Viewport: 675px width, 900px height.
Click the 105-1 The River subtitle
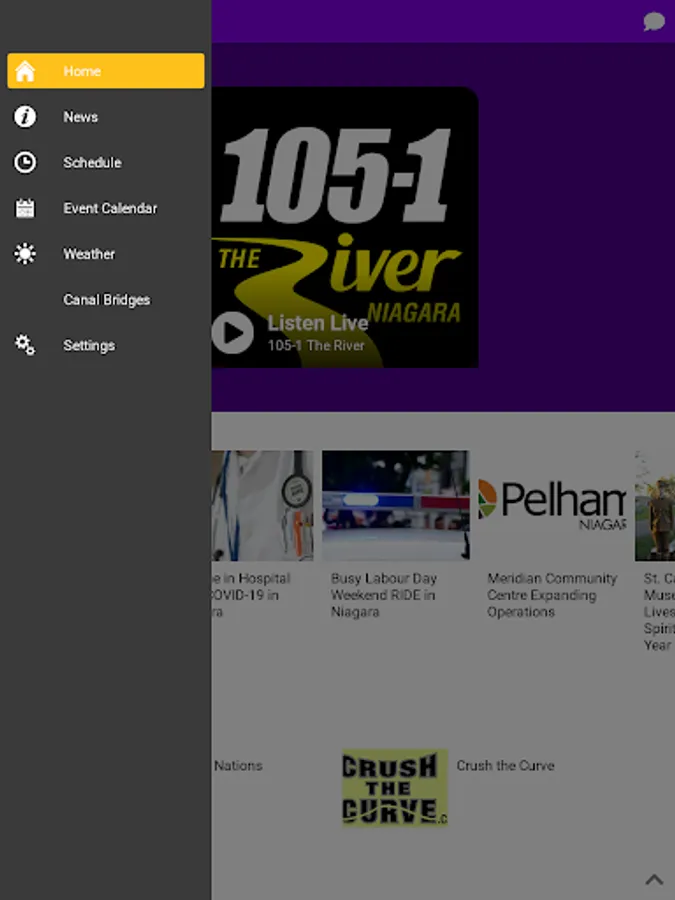(x=316, y=346)
